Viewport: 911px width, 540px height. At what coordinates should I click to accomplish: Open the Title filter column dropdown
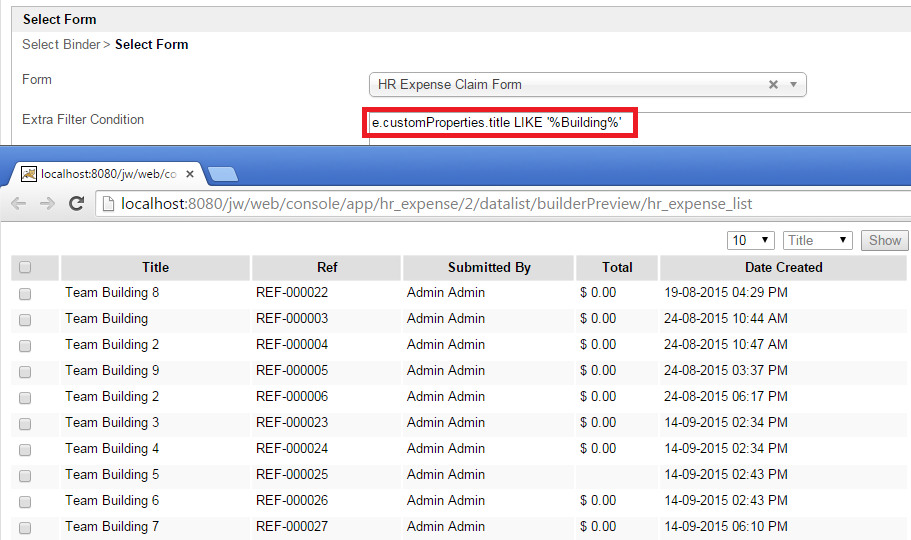coord(818,240)
